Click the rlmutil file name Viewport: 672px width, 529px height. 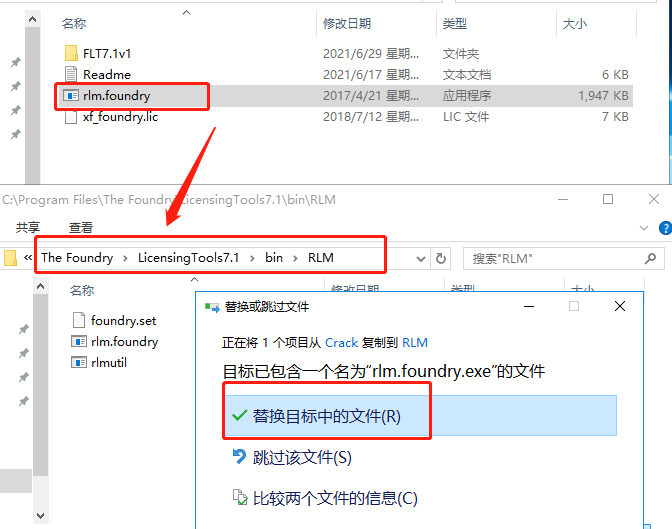point(109,363)
